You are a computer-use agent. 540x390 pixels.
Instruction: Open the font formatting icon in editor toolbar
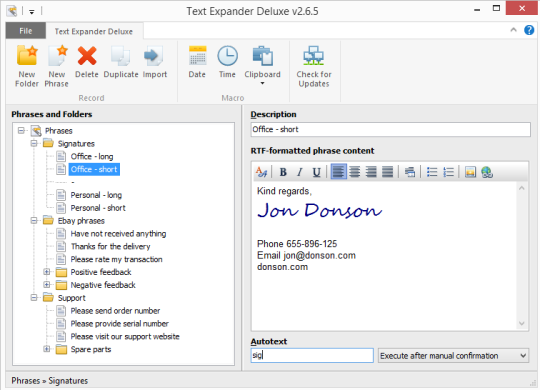point(261,172)
